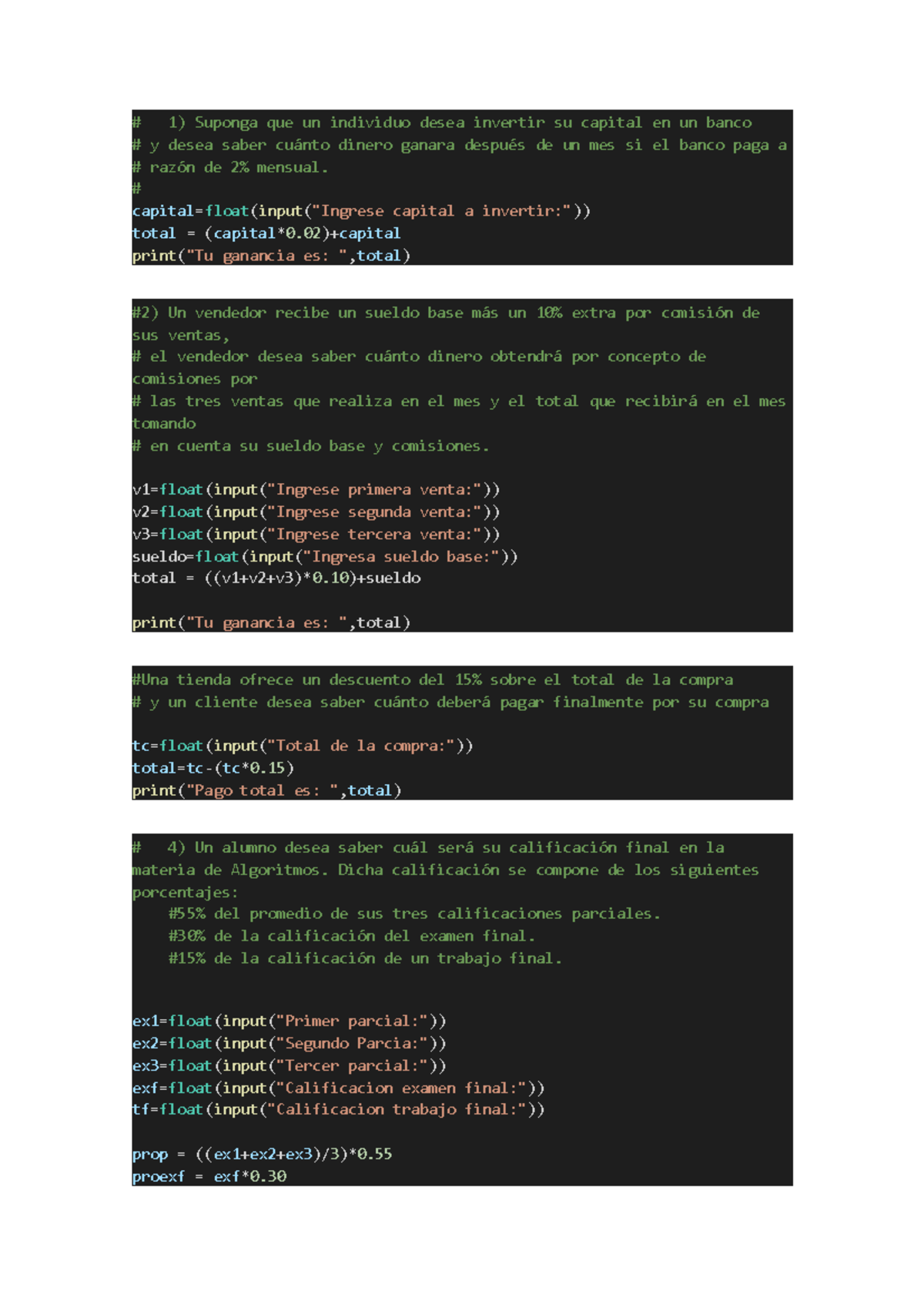Click the 'Pago total es' print statement
Screen dimensions: 924x1308
[266, 791]
